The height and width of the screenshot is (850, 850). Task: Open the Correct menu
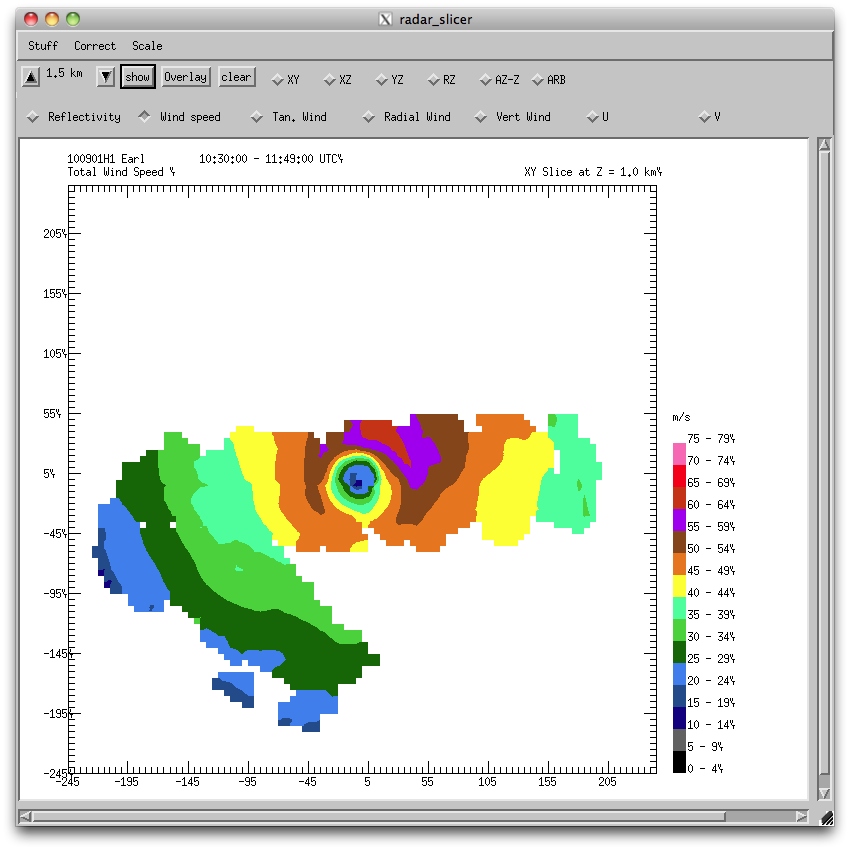[x=95, y=46]
